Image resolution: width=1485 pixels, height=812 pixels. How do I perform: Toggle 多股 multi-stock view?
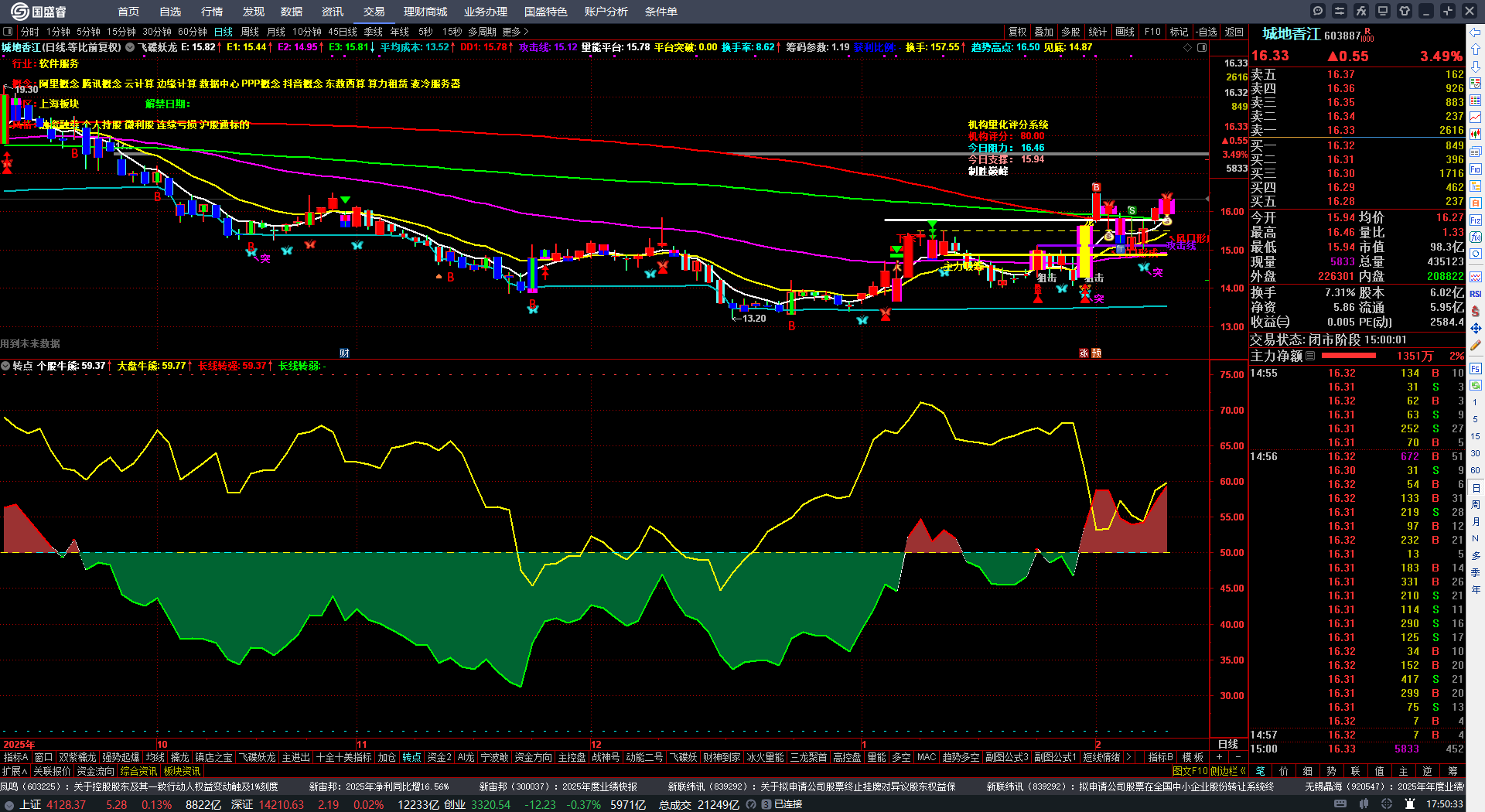click(x=1070, y=32)
